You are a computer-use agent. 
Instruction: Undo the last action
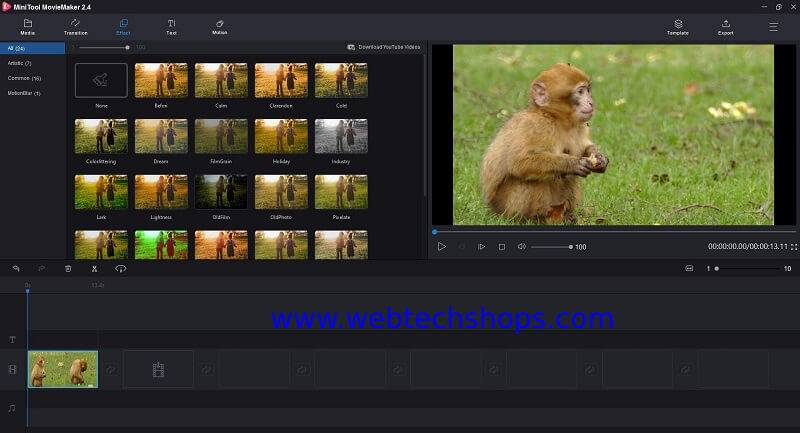16,268
